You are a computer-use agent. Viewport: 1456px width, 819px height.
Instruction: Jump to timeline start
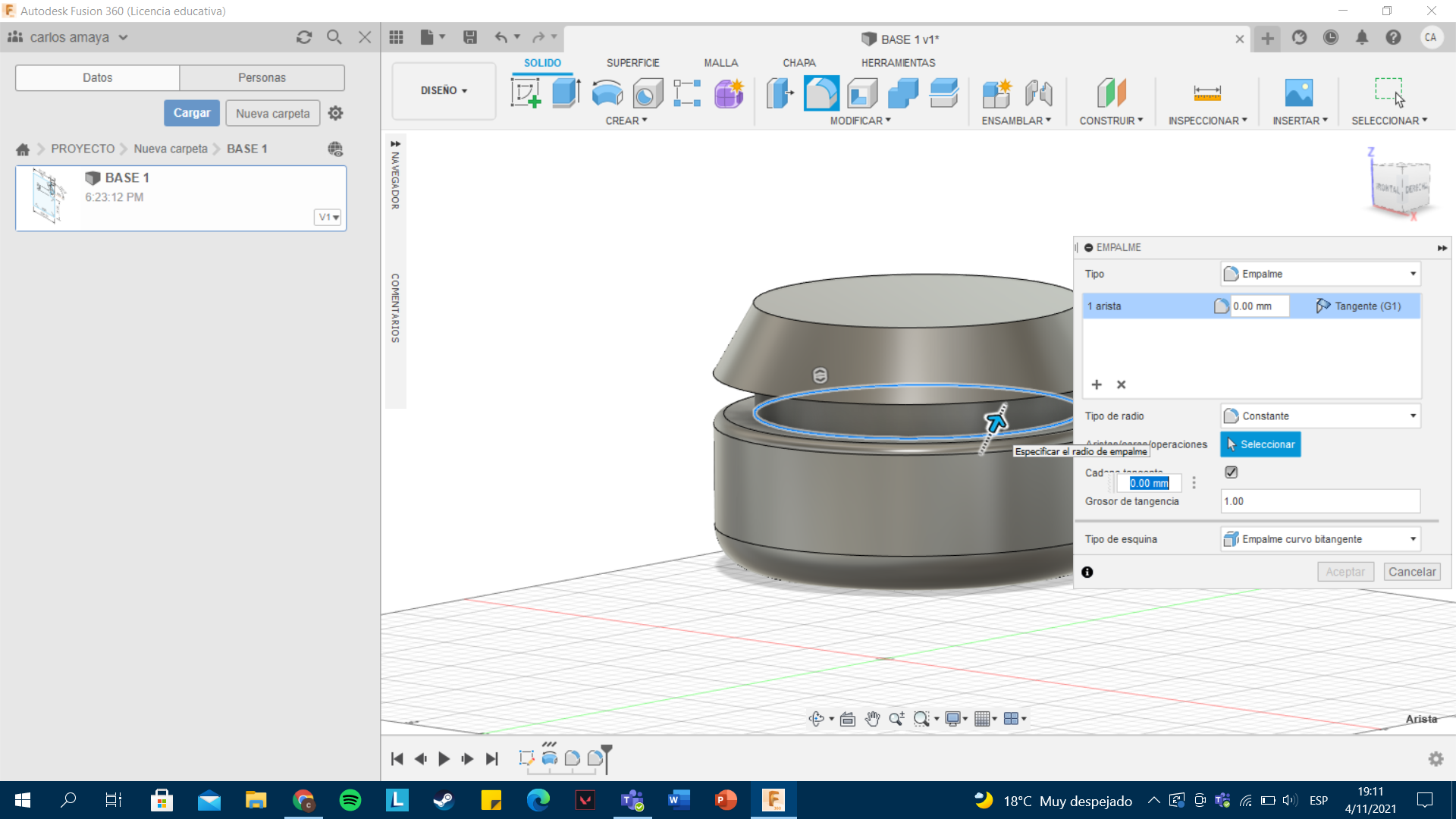tap(397, 758)
